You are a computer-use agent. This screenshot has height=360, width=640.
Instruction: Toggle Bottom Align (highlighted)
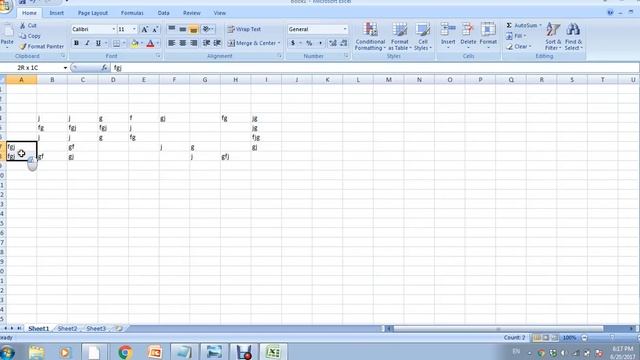(193, 29)
